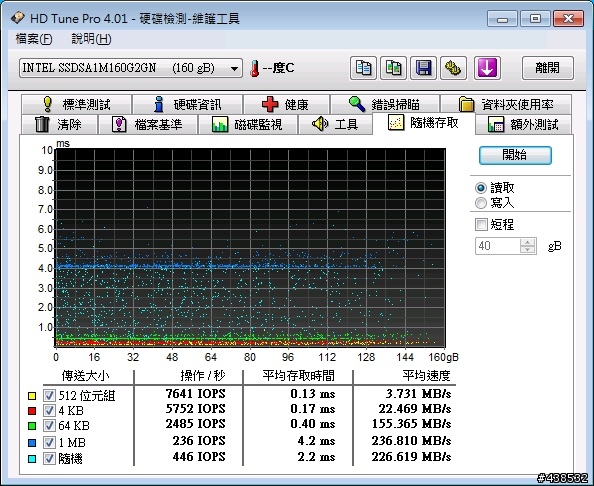Click the purple download arrow icon
Image resolution: width=594 pixels, height=486 pixels.
click(x=487, y=68)
